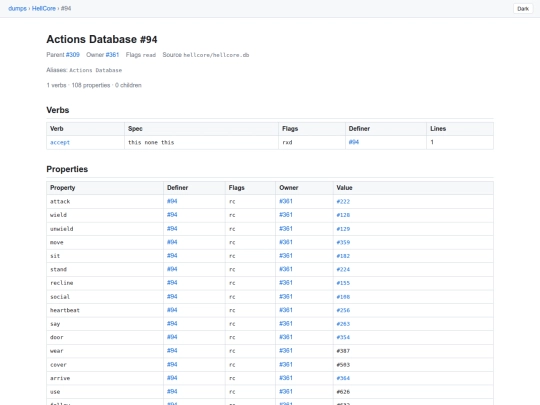The image size is (540, 405).
Task: Open owner #361 in heartbeat row
Action: tap(286, 310)
